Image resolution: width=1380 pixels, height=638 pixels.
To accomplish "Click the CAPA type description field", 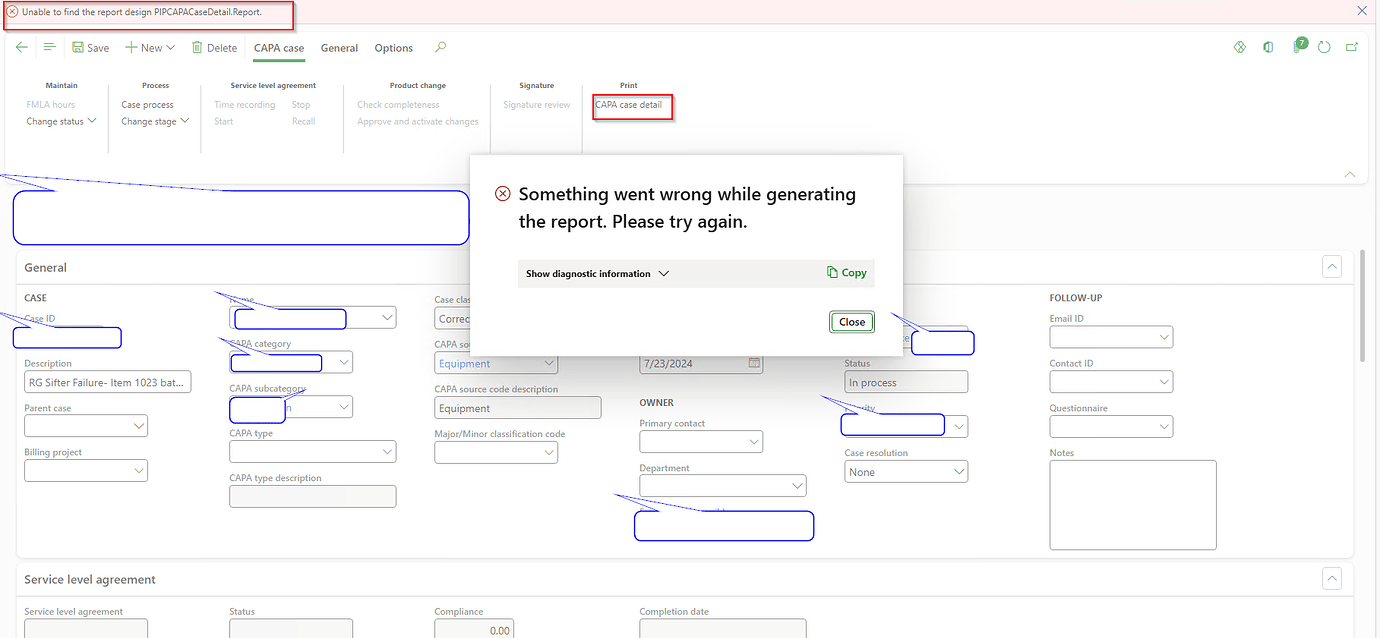I will tap(312, 496).
